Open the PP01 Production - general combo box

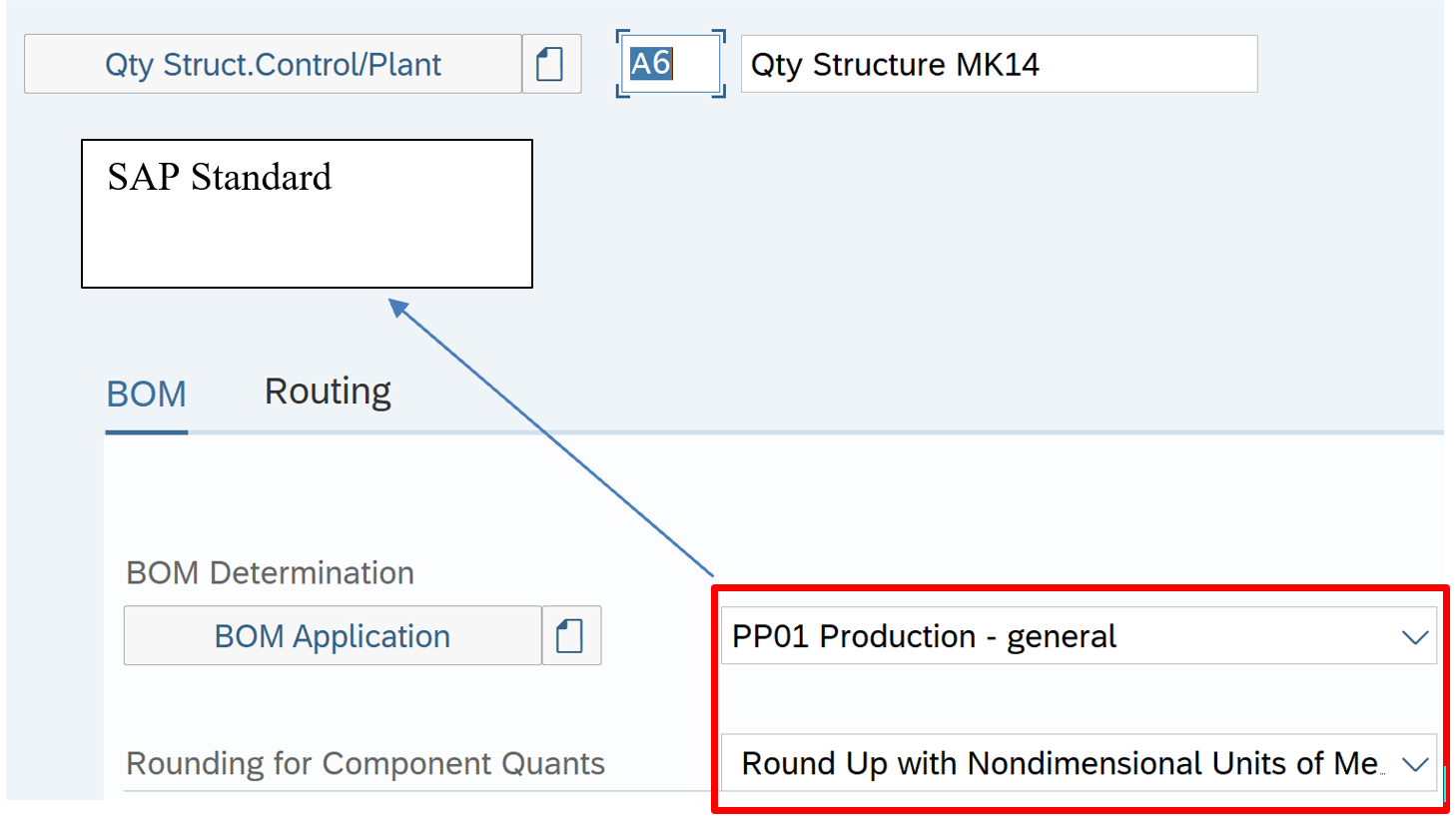tap(1059, 636)
